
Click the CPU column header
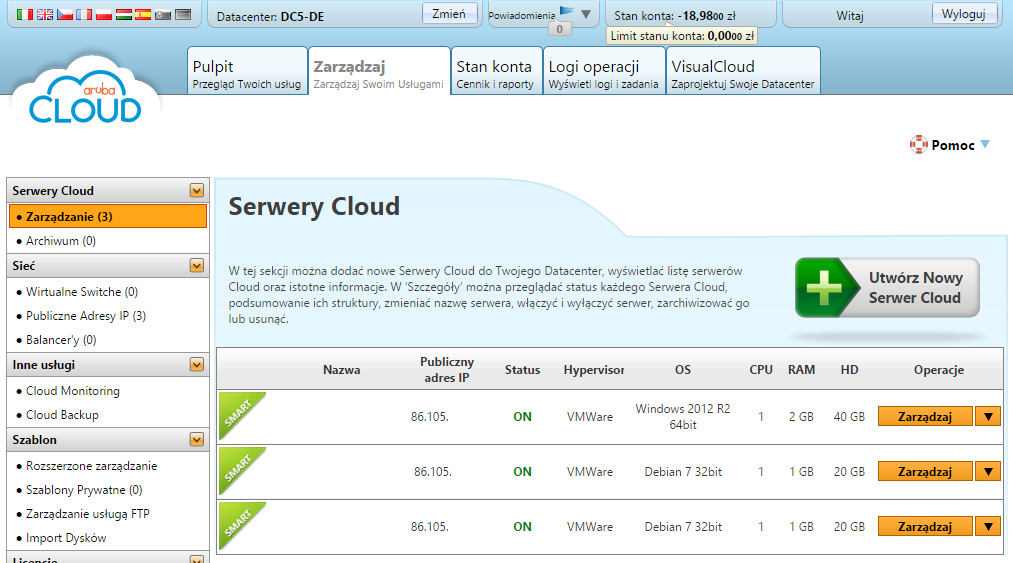coord(761,370)
